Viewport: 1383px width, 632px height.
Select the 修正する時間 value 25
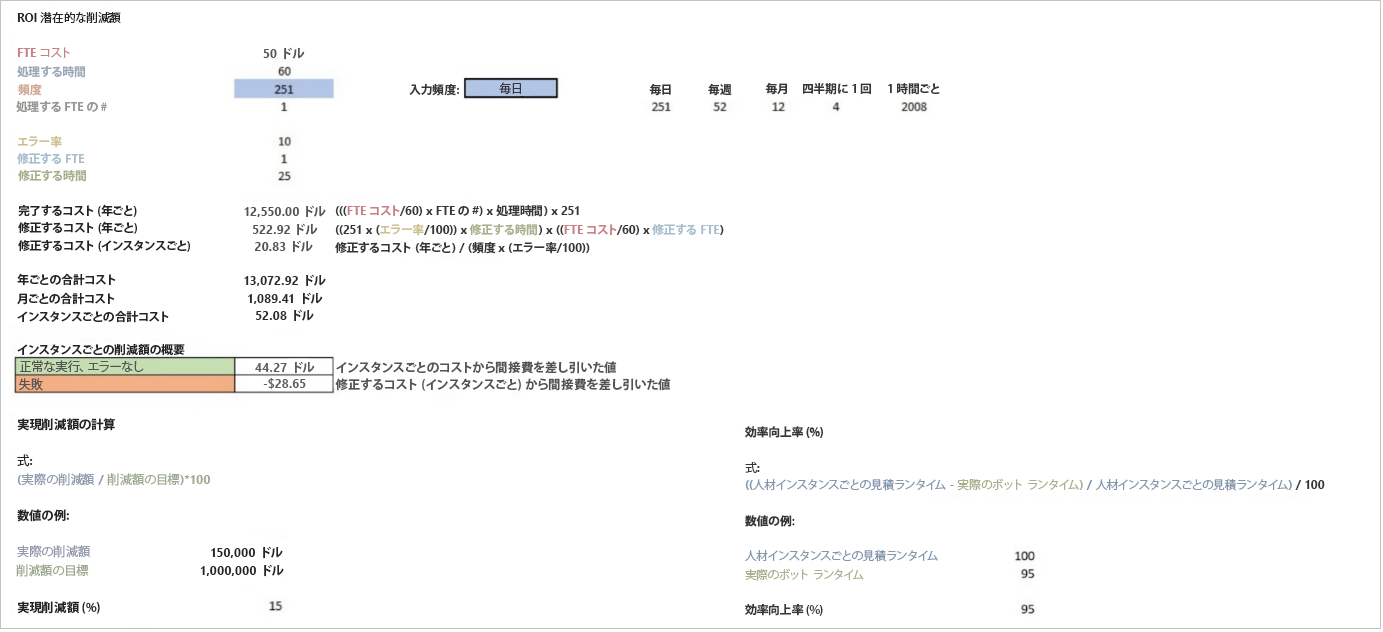click(x=284, y=177)
